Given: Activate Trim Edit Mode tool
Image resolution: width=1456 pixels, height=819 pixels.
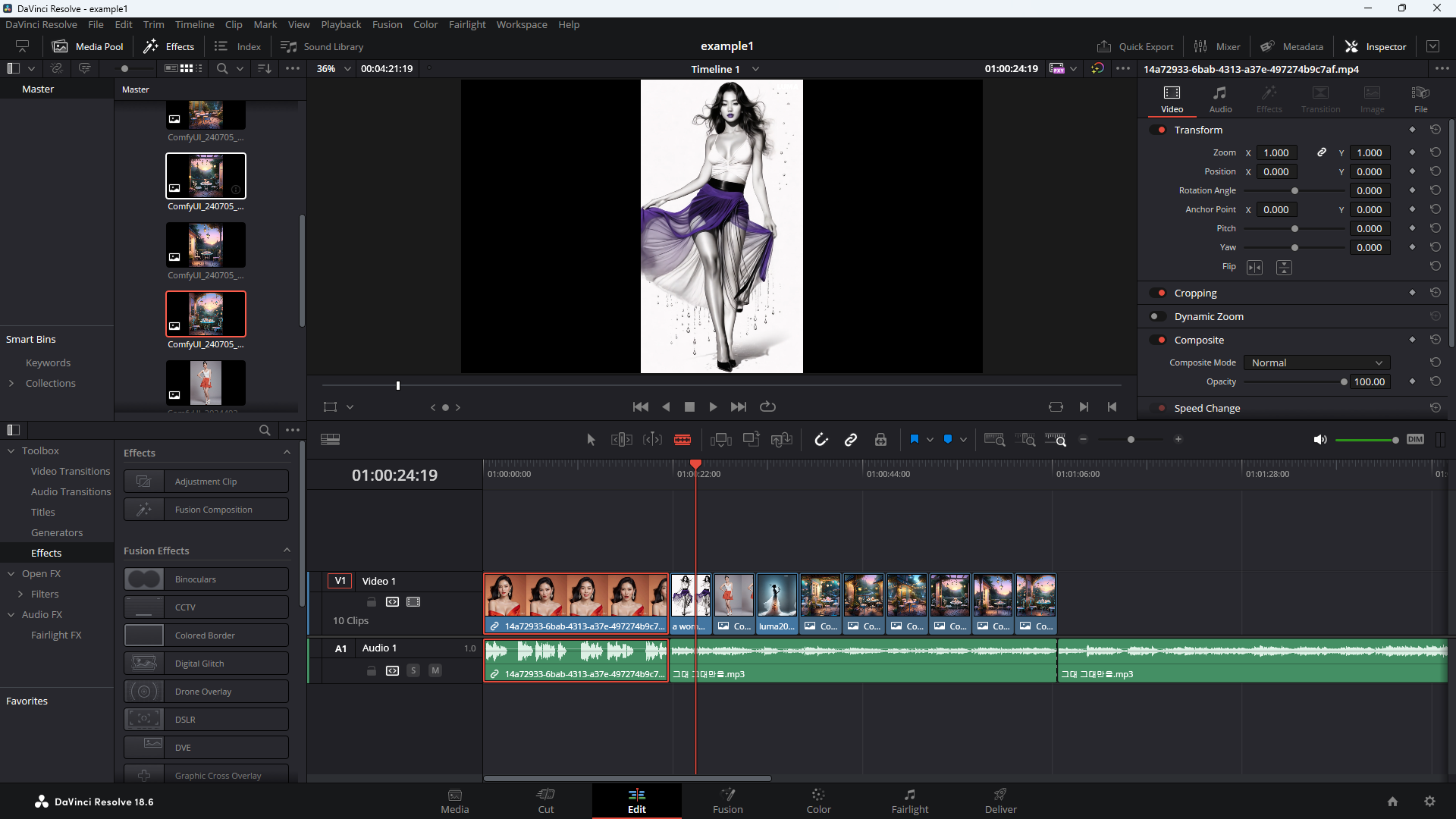Looking at the screenshot, I should (x=621, y=440).
